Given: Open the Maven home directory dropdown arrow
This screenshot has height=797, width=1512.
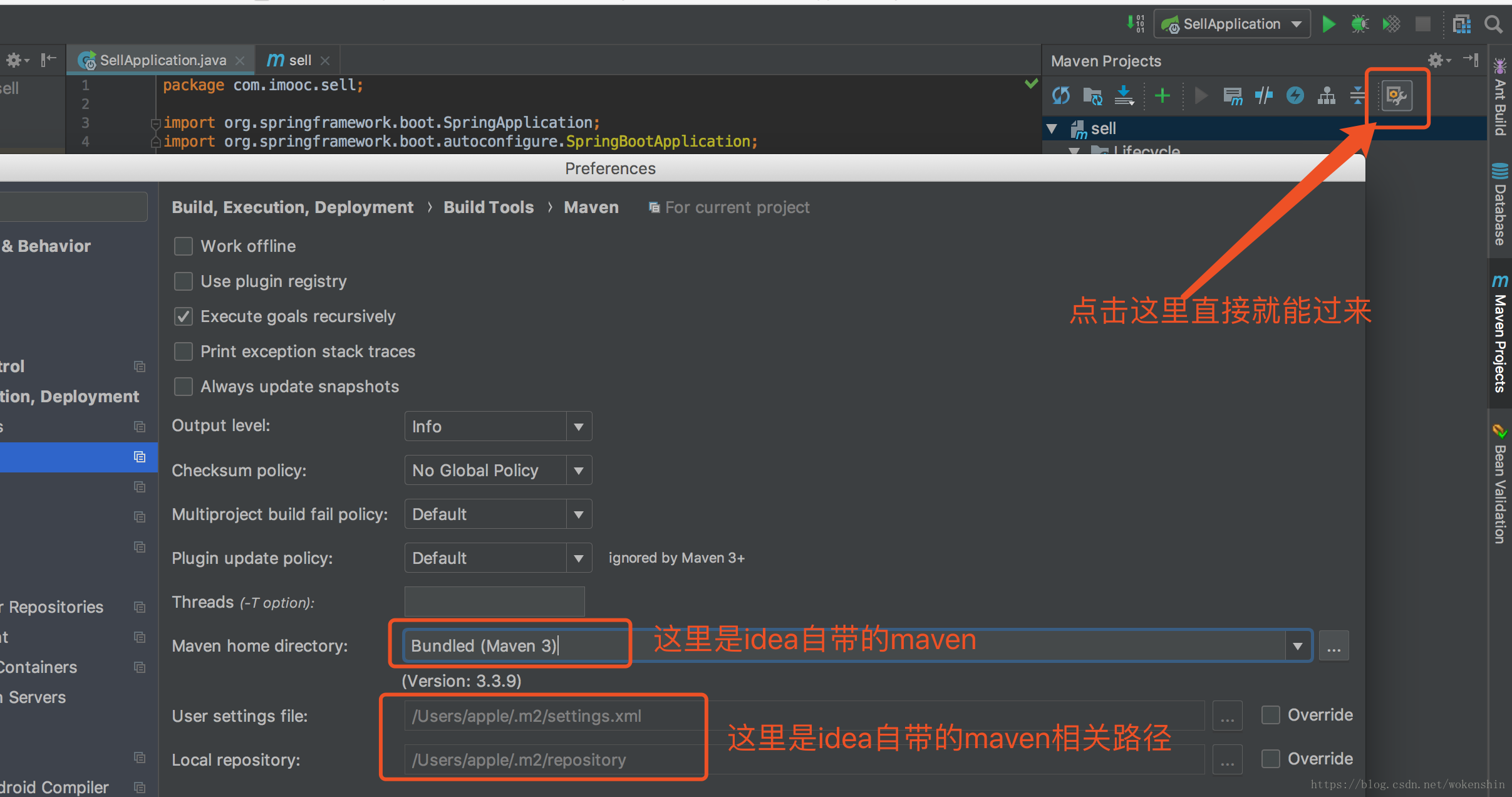Looking at the screenshot, I should pos(1298,645).
